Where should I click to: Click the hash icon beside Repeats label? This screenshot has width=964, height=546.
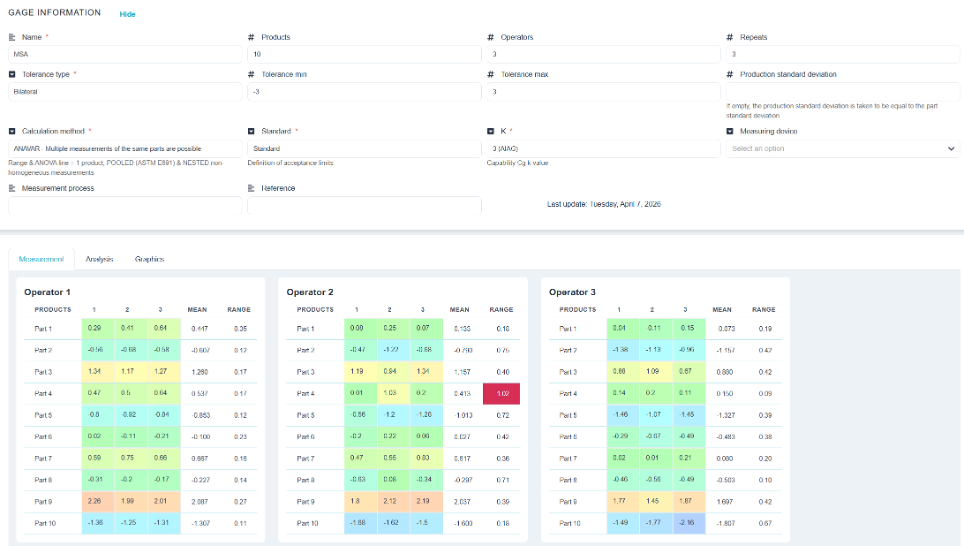pos(730,38)
